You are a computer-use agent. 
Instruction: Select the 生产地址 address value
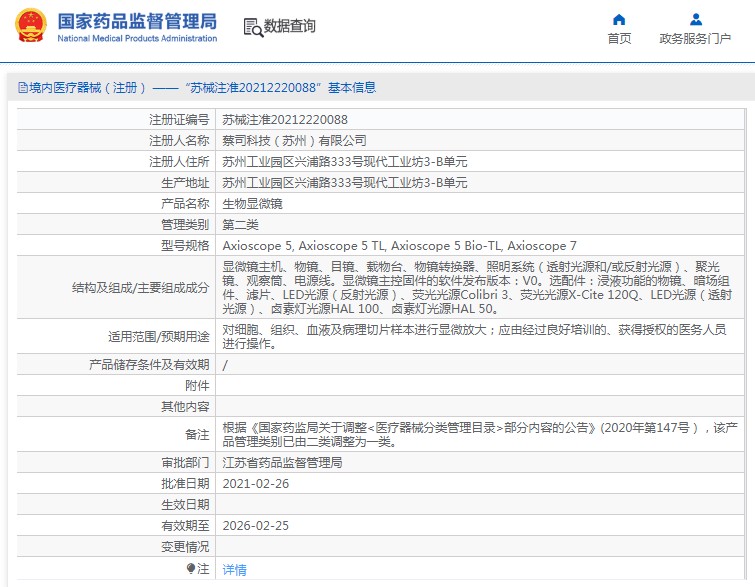pos(345,183)
